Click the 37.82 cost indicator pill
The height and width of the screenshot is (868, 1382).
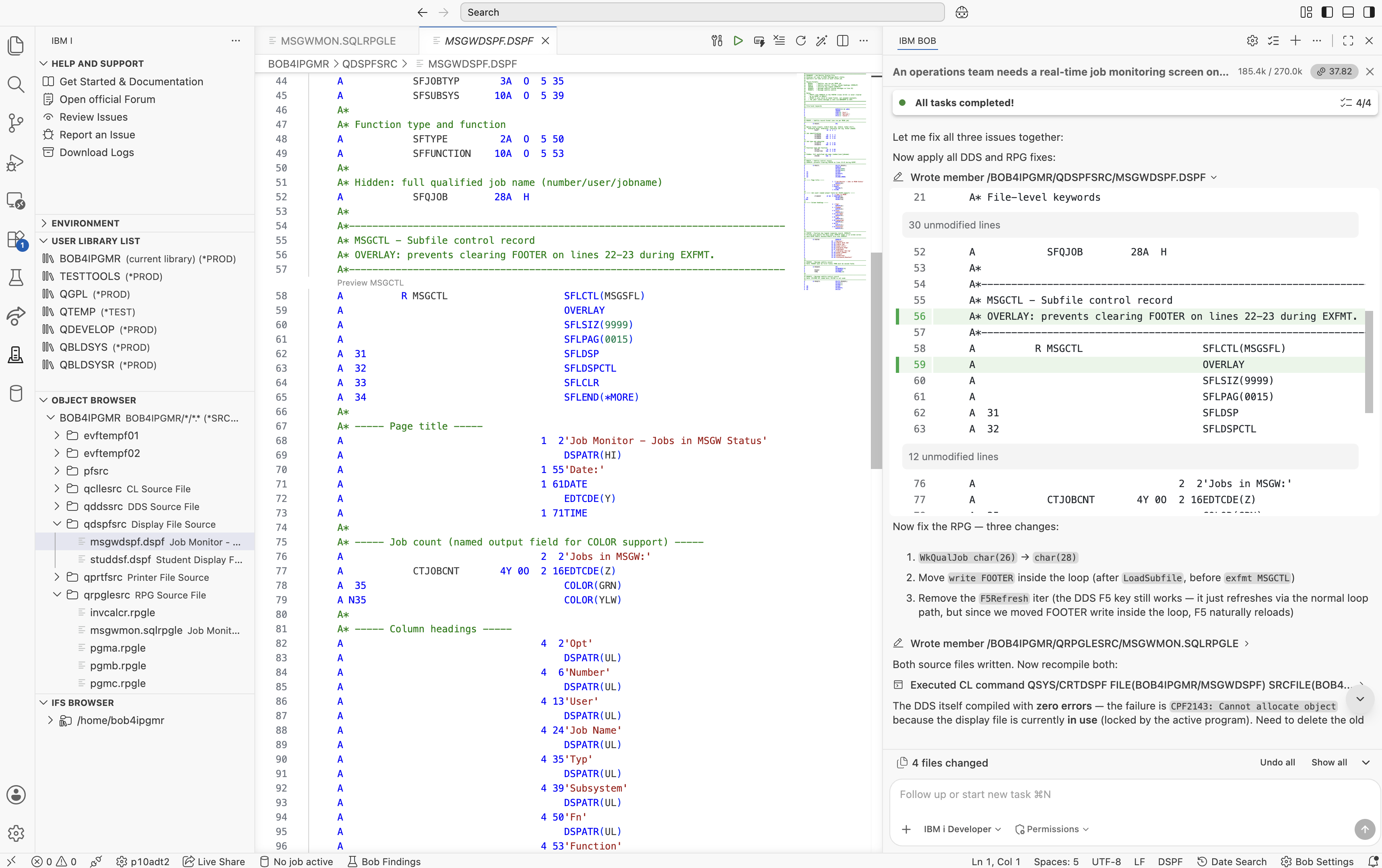(x=1334, y=71)
